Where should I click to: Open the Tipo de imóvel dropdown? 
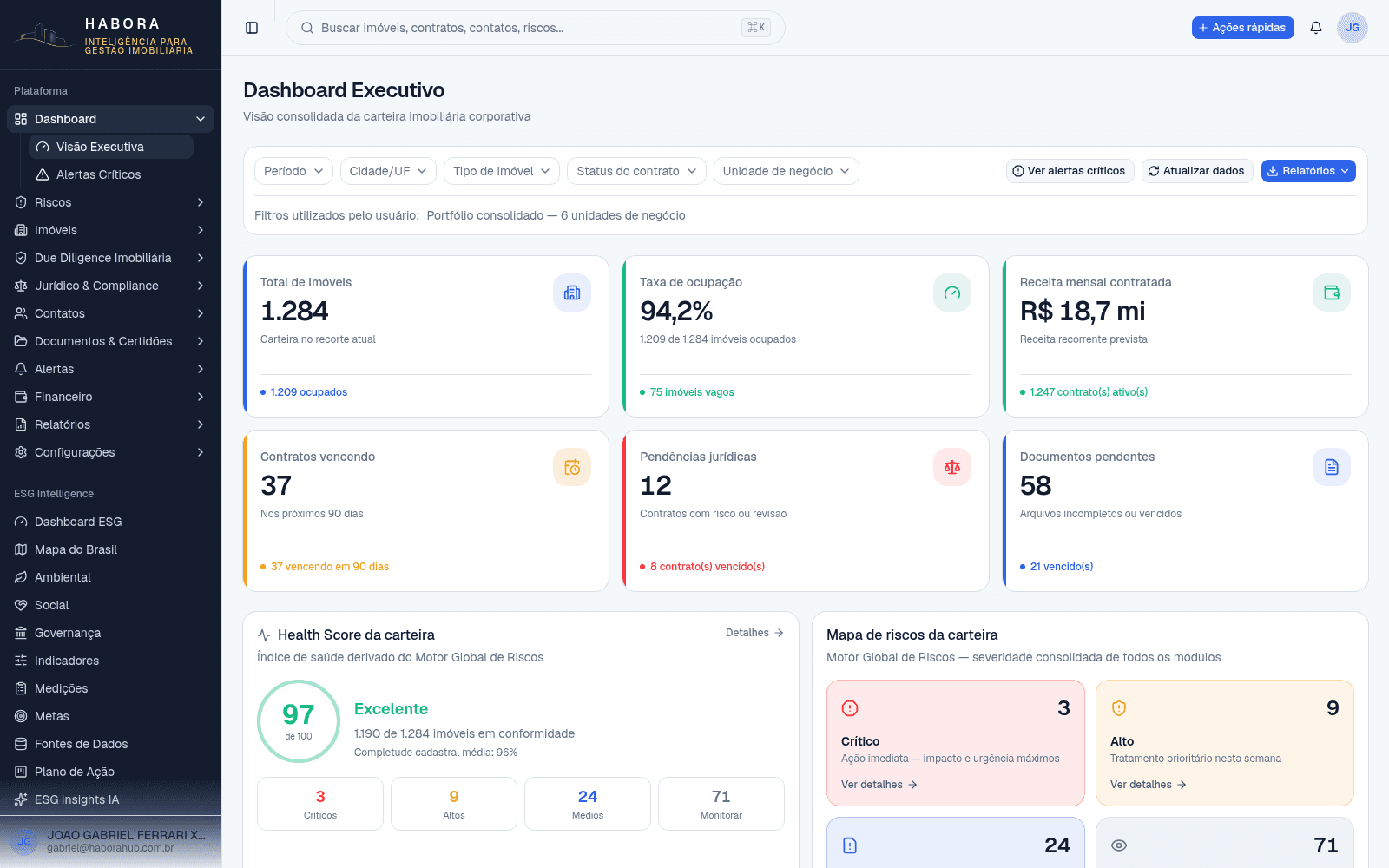coord(502,171)
